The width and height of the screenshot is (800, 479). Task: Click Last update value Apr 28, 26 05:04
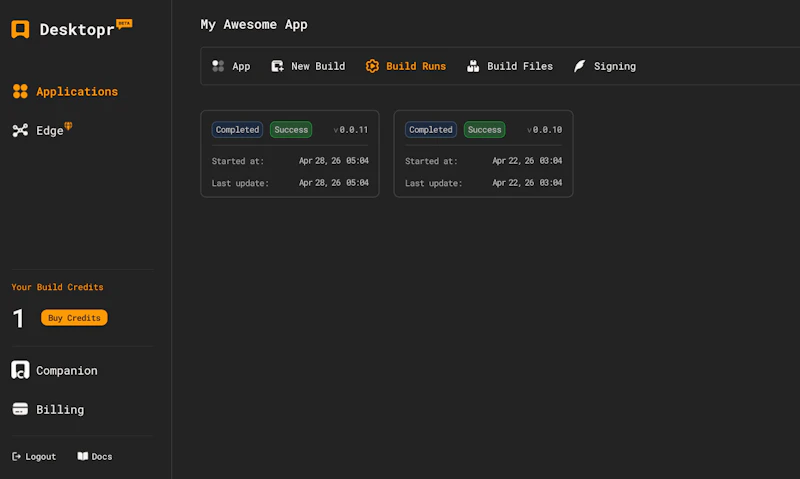pos(334,183)
